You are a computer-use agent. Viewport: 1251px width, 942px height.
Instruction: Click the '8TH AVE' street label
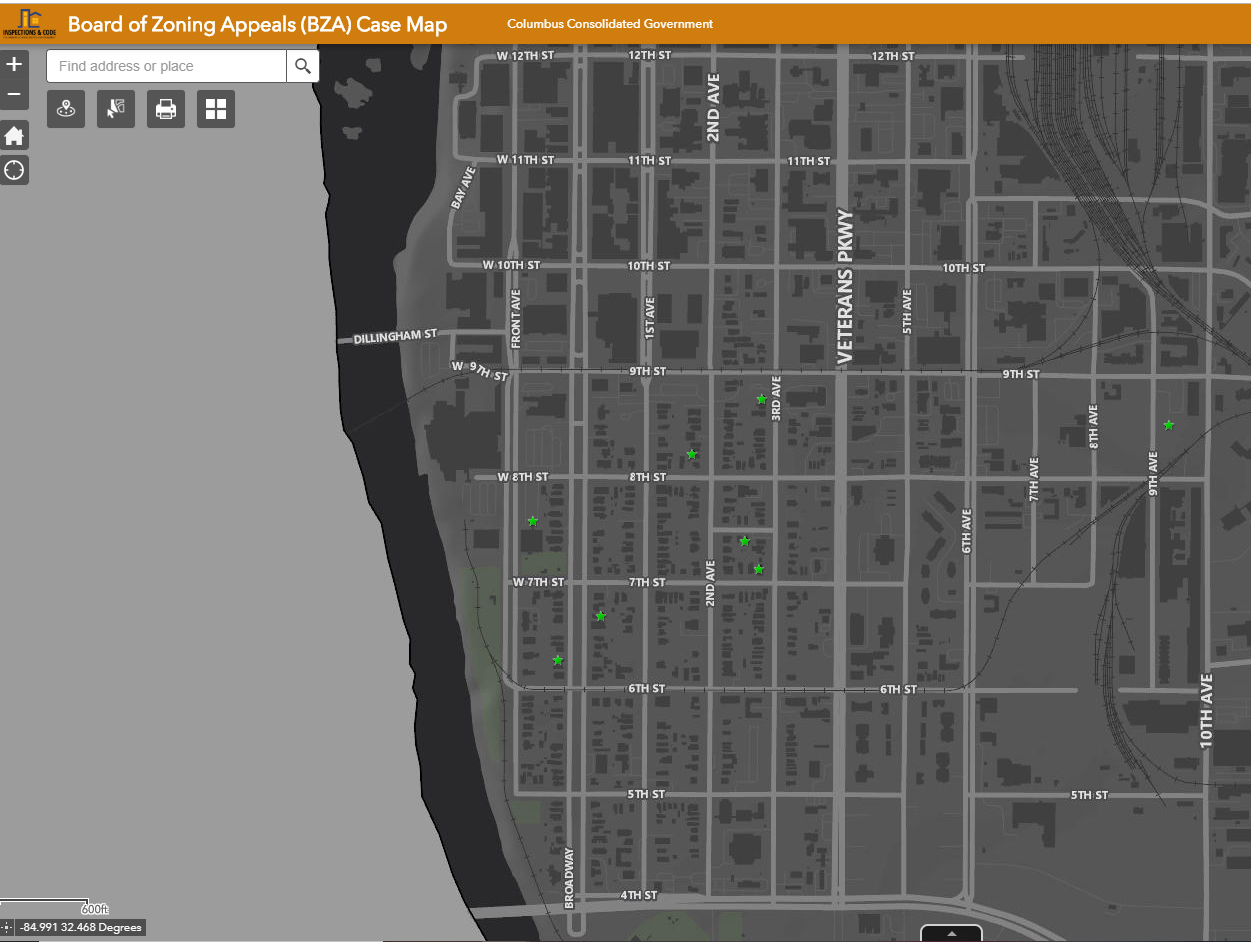(1094, 425)
